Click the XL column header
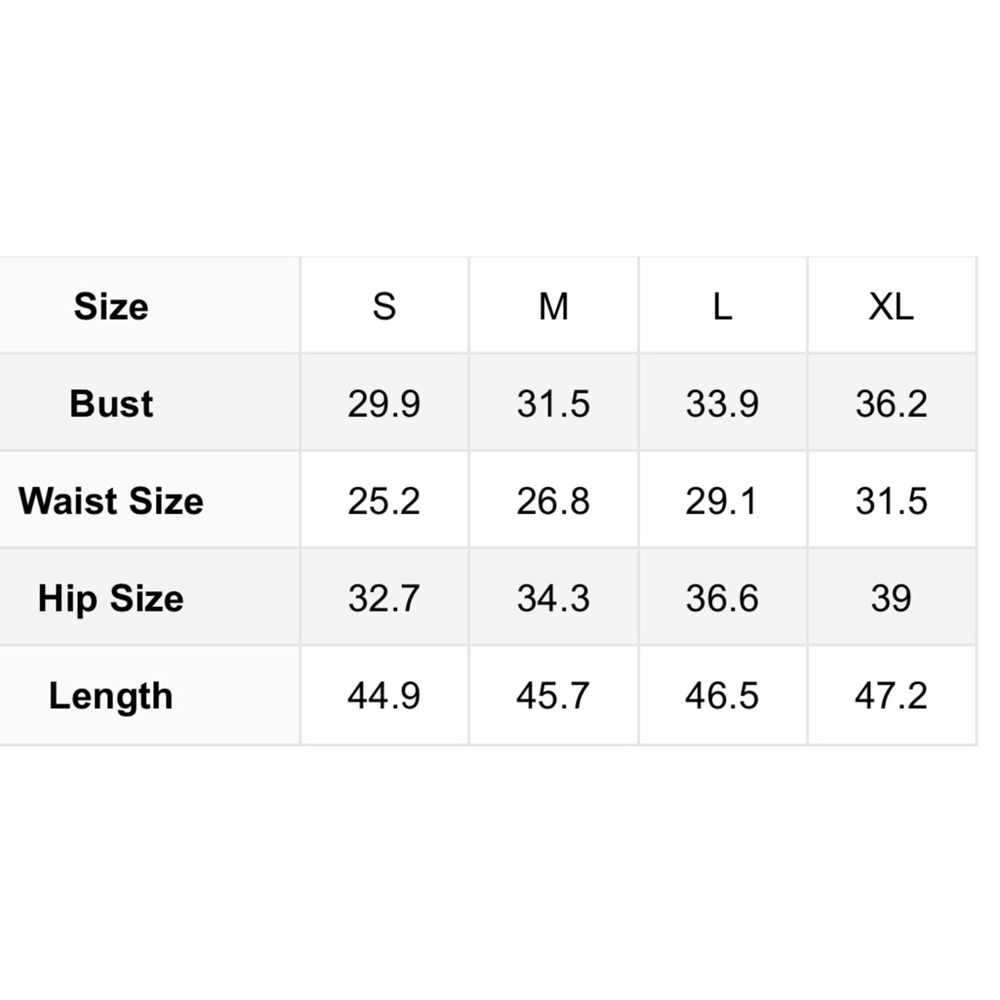The image size is (1000, 1000). pyautogui.click(x=891, y=306)
